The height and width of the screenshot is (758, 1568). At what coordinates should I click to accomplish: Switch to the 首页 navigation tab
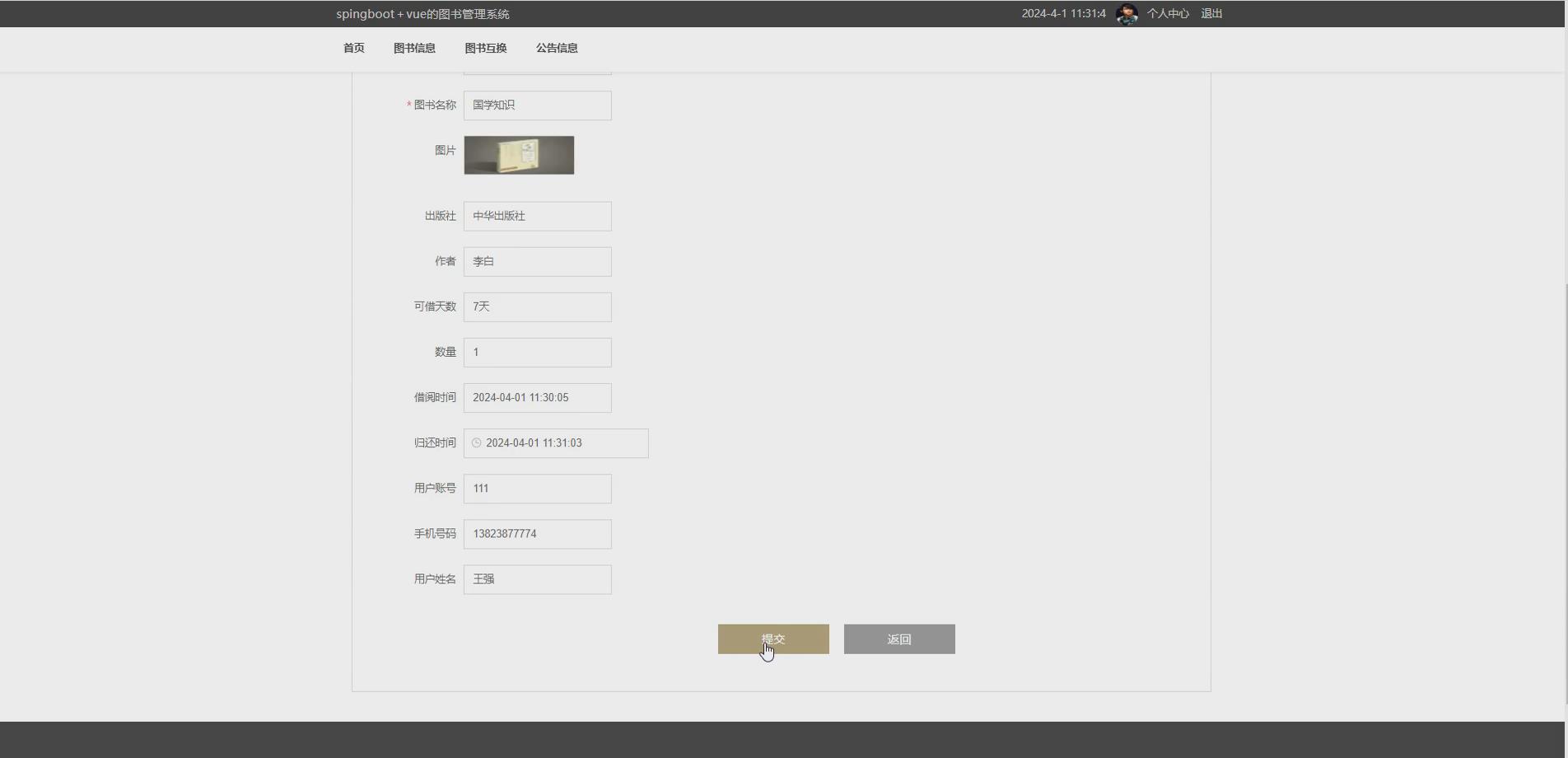click(353, 48)
